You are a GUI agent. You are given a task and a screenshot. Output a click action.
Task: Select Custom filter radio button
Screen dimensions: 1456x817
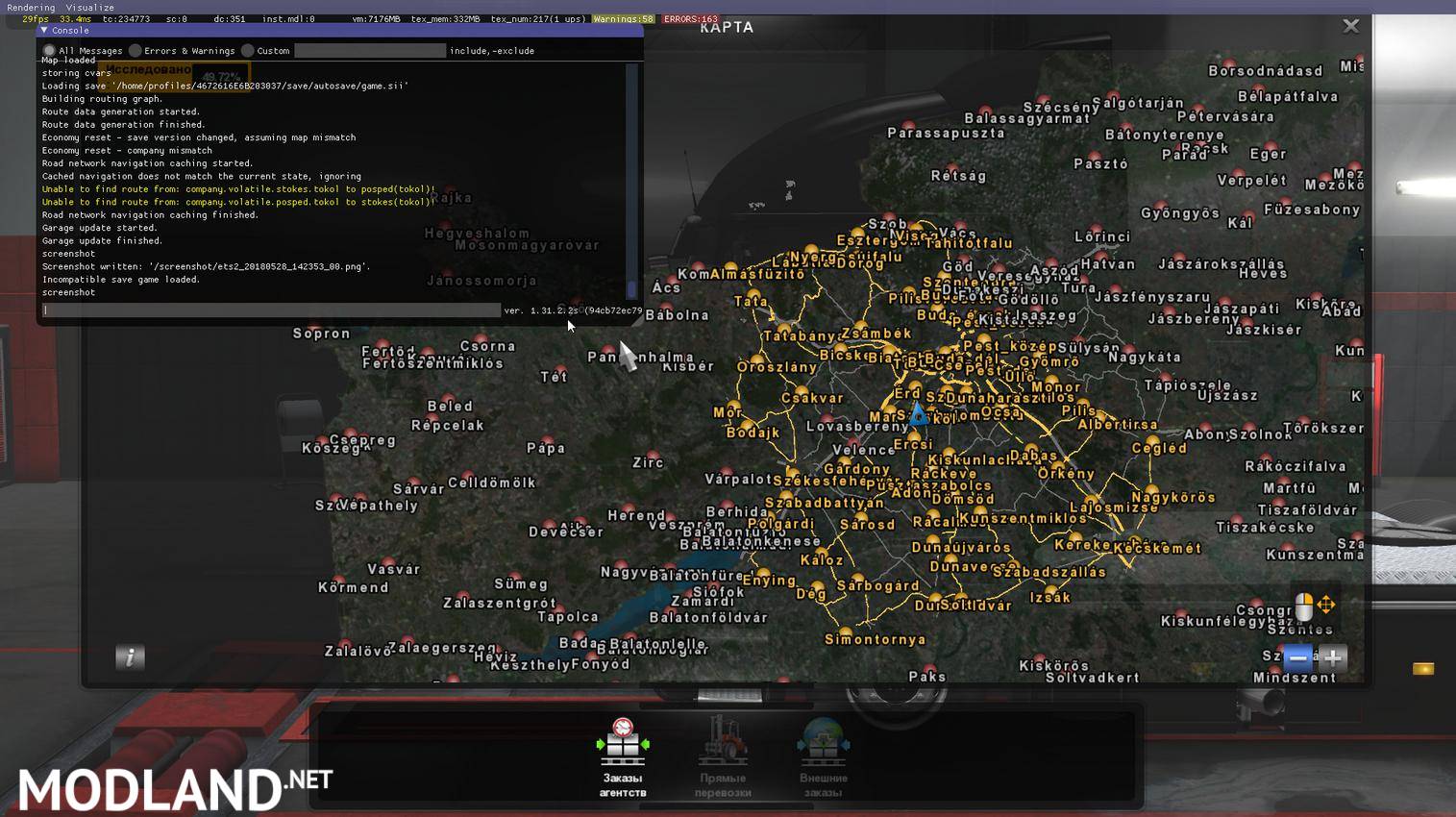pos(248,51)
